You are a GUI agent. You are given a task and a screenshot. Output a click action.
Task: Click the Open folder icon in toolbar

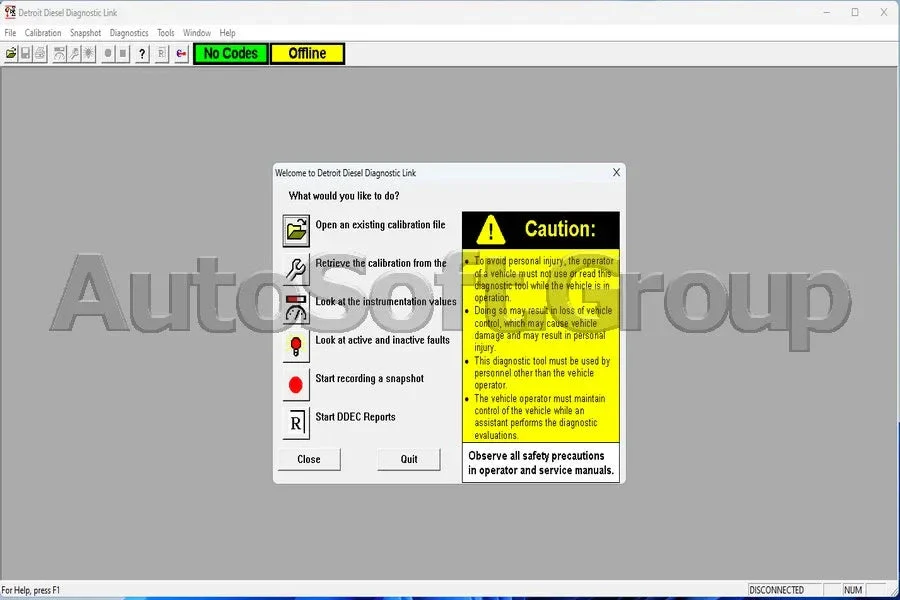[11, 54]
